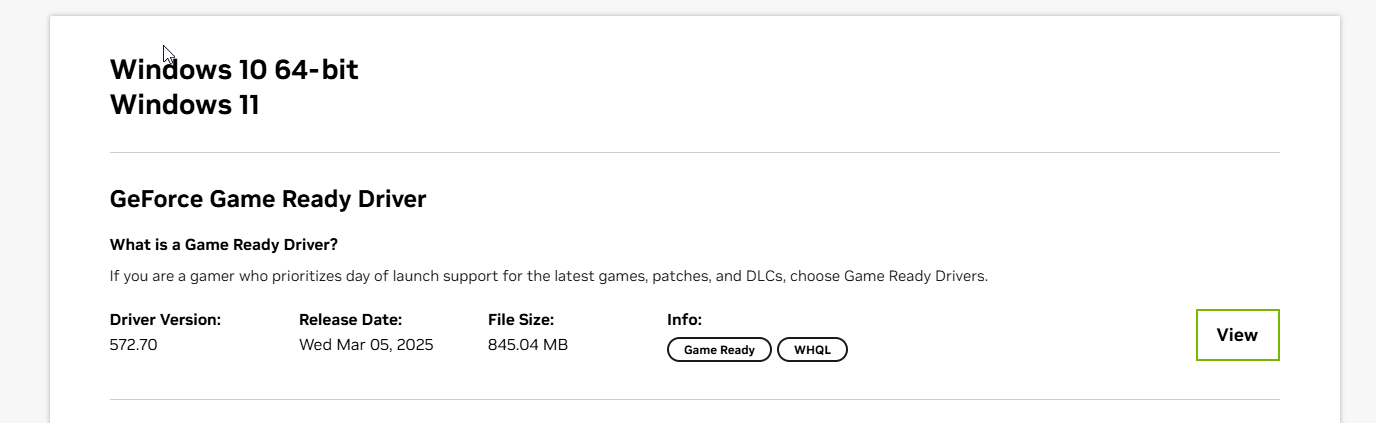This screenshot has height=423, width=1376.
Task: Click the GeForce Game Ready Driver title
Action: [268, 199]
